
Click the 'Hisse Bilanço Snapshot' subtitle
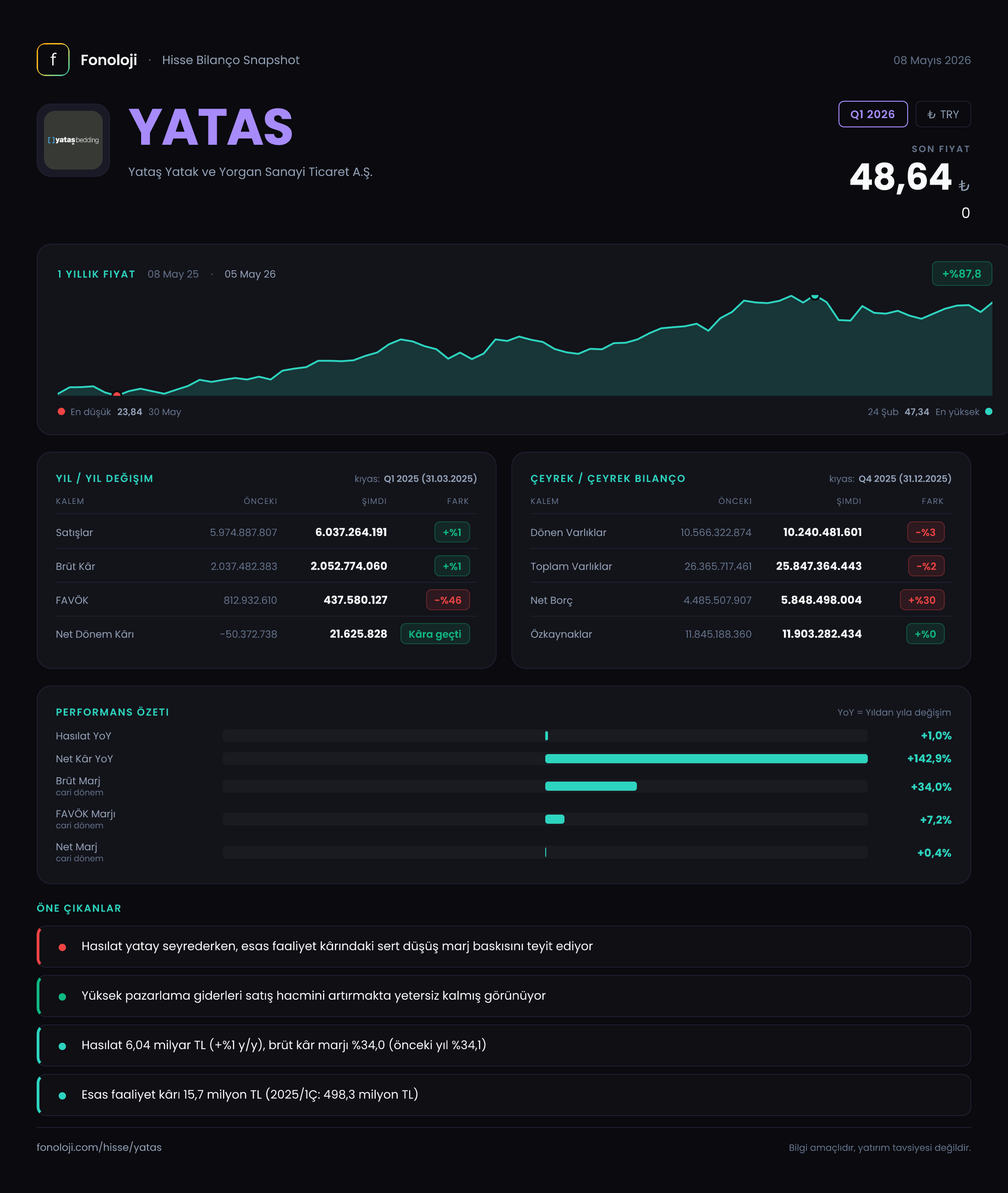tap(230, 60)
